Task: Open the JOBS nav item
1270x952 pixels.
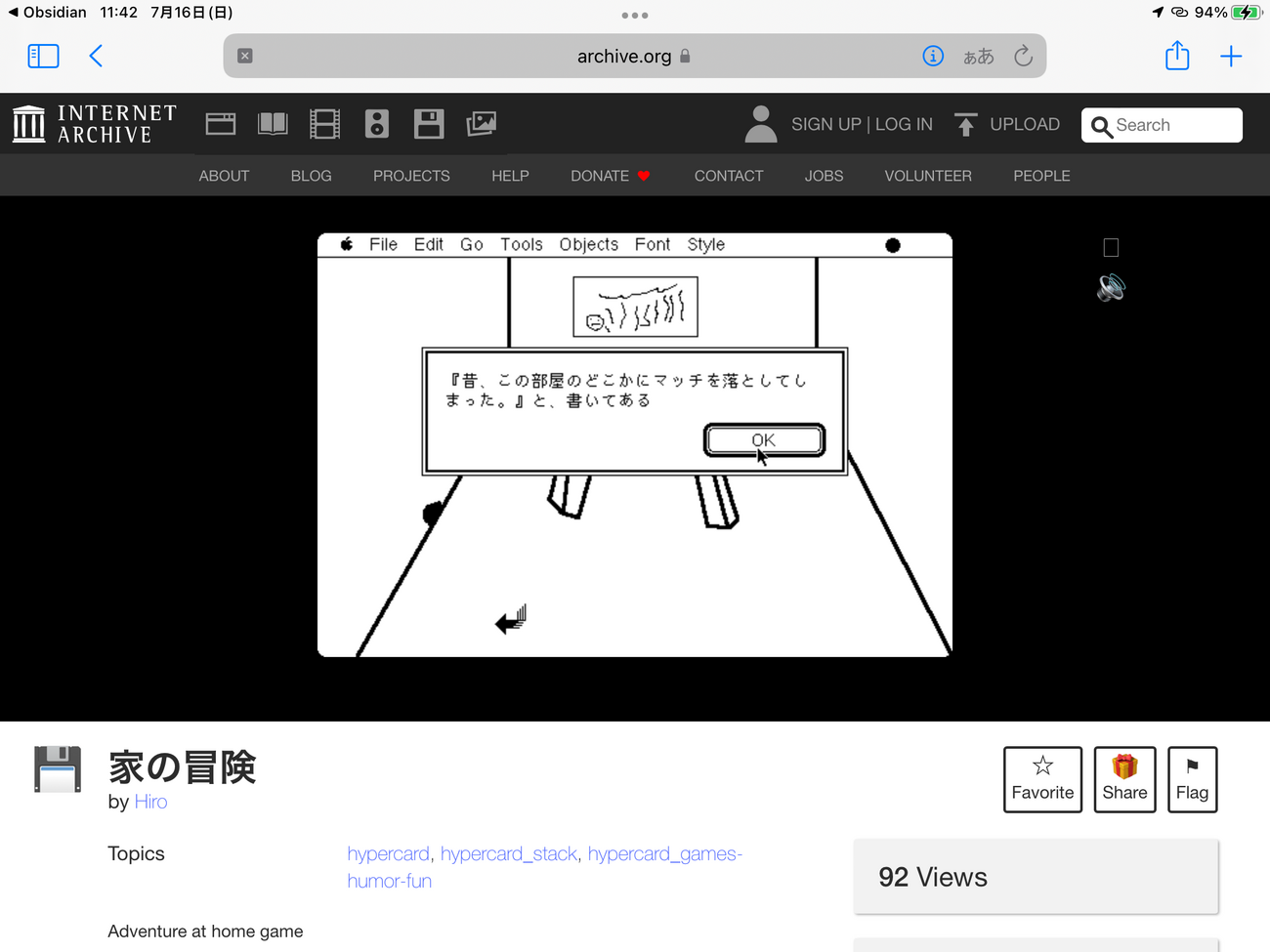Action: (x=824, y=176)
